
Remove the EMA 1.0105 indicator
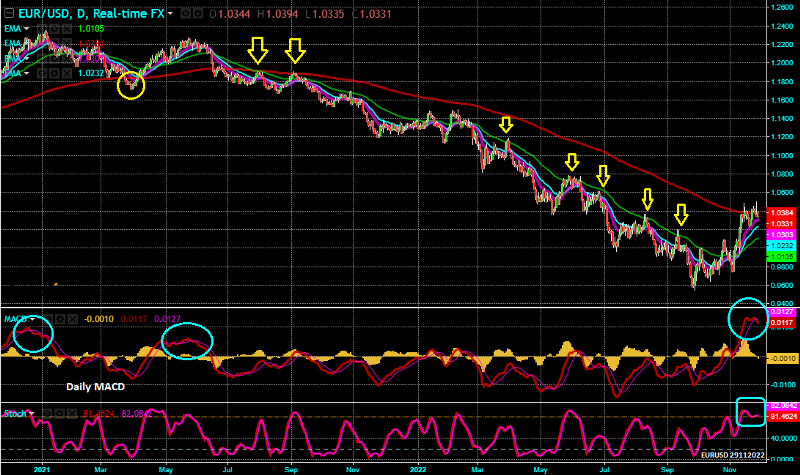click(66, 29)
